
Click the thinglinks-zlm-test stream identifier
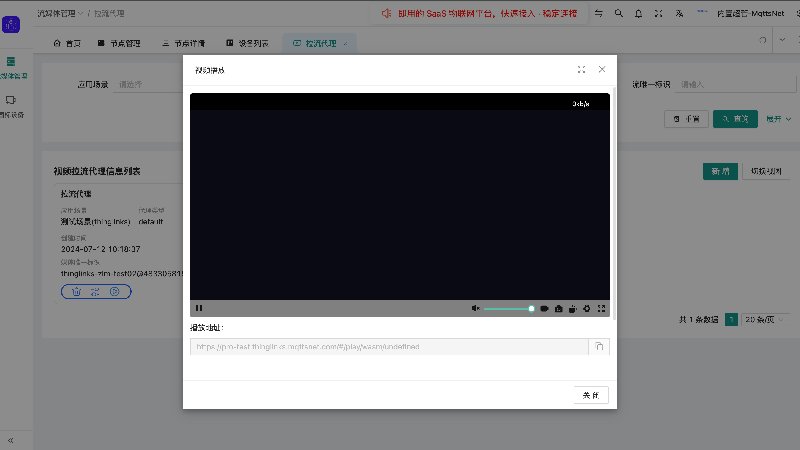(122, 273)
